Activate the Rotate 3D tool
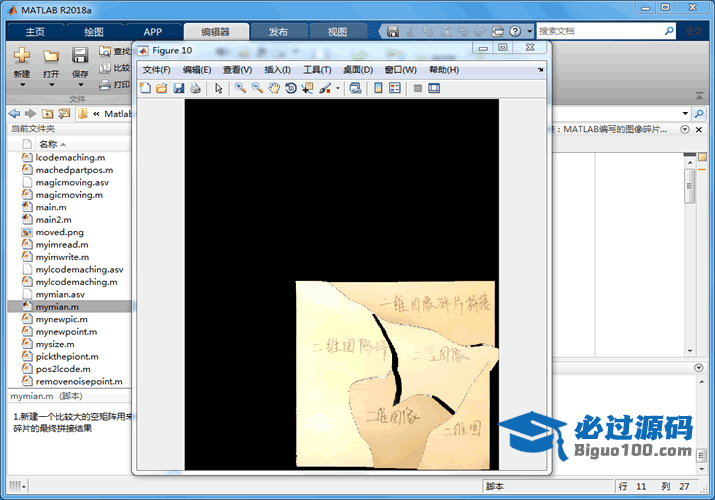Viewport: 715px width, 500px height. 290,88
